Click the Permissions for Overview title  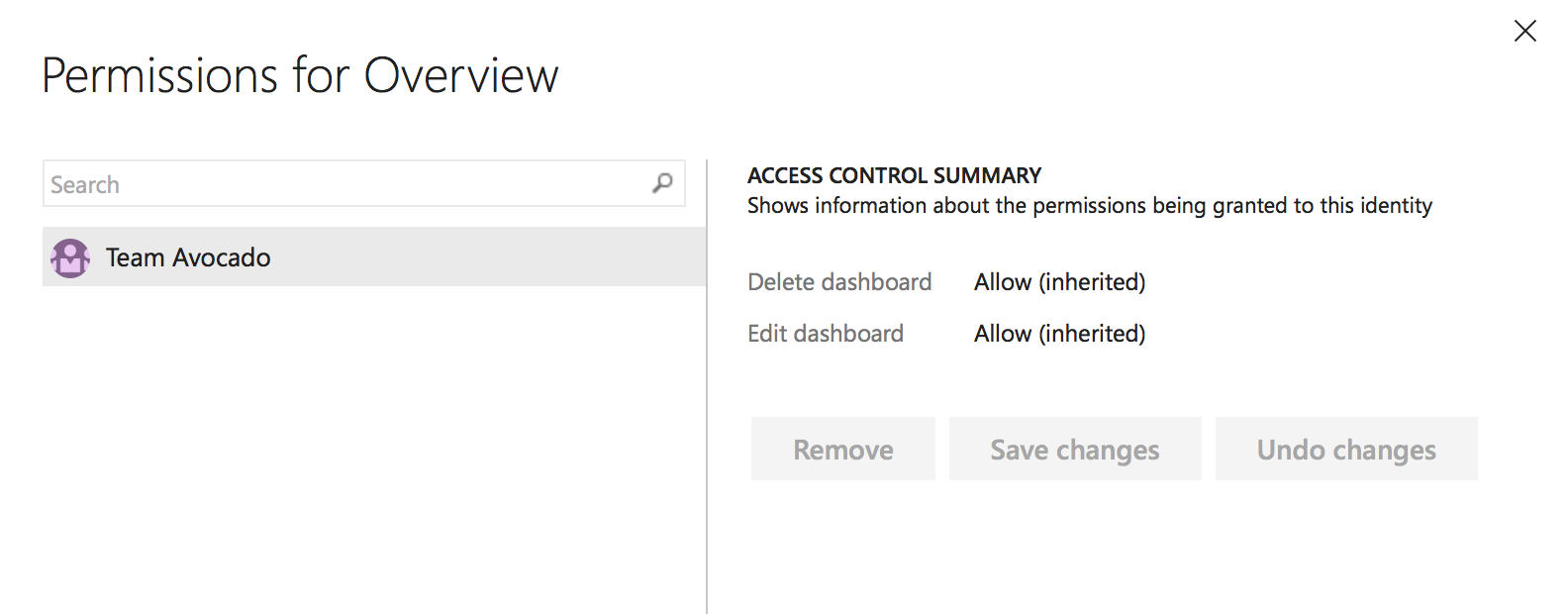click(300, 75)
